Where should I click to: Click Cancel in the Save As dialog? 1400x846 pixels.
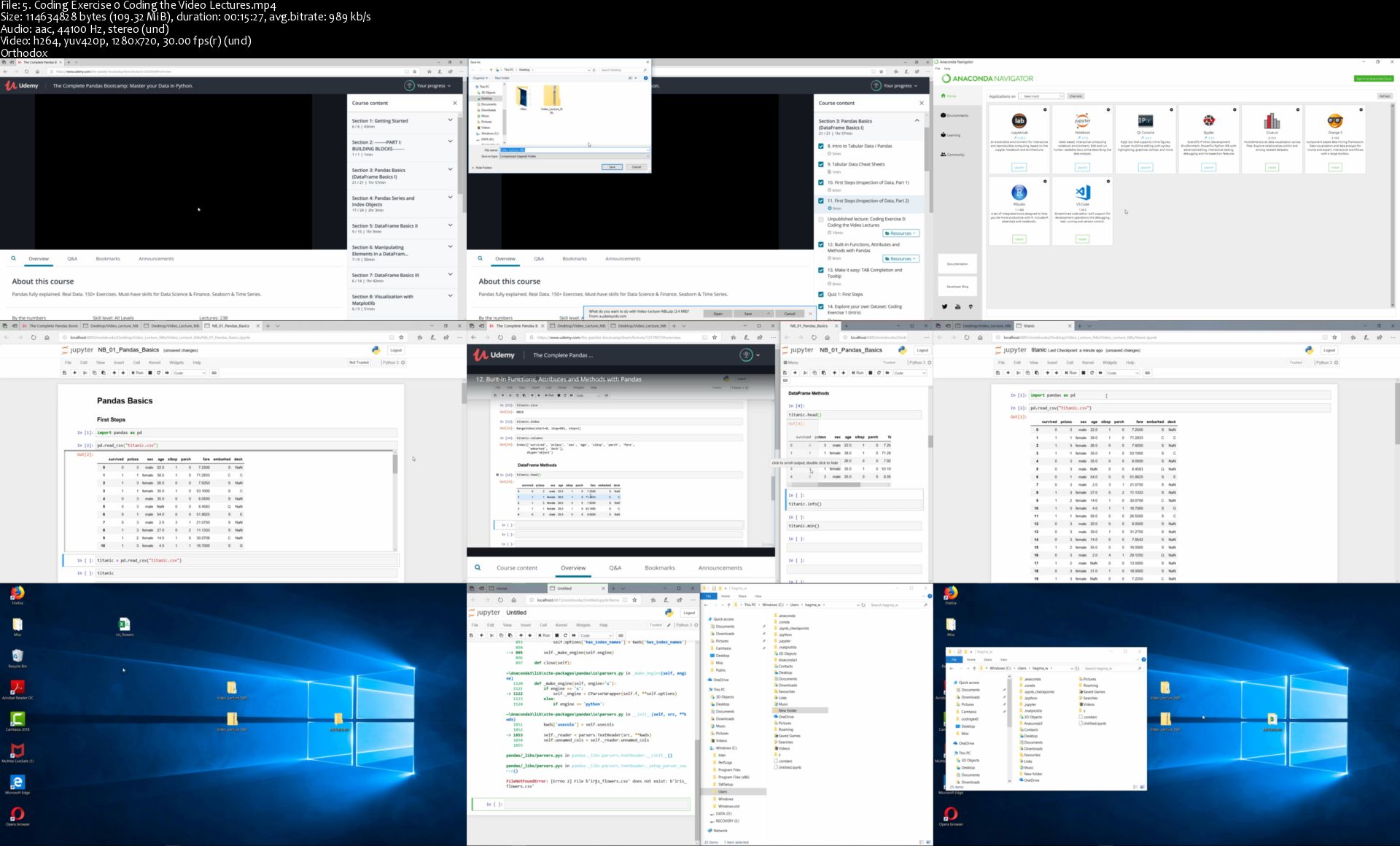tap(636, 167)
